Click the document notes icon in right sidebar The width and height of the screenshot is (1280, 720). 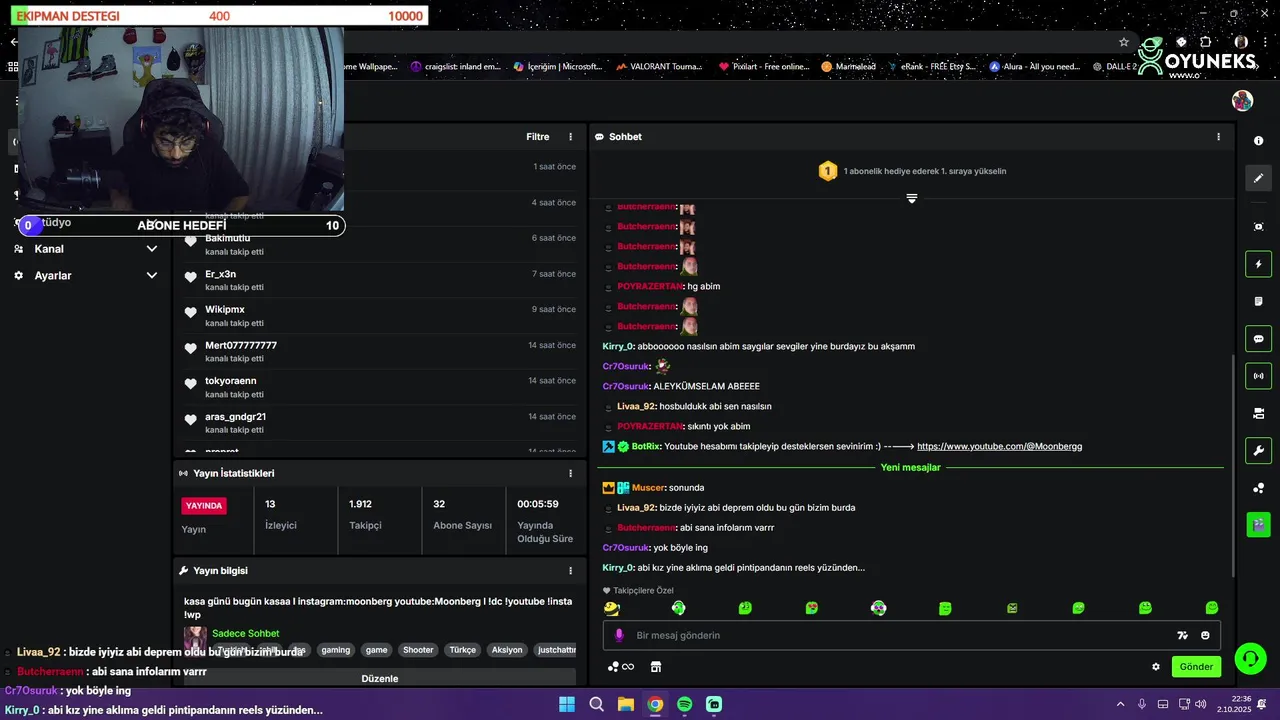[1258, 301]
